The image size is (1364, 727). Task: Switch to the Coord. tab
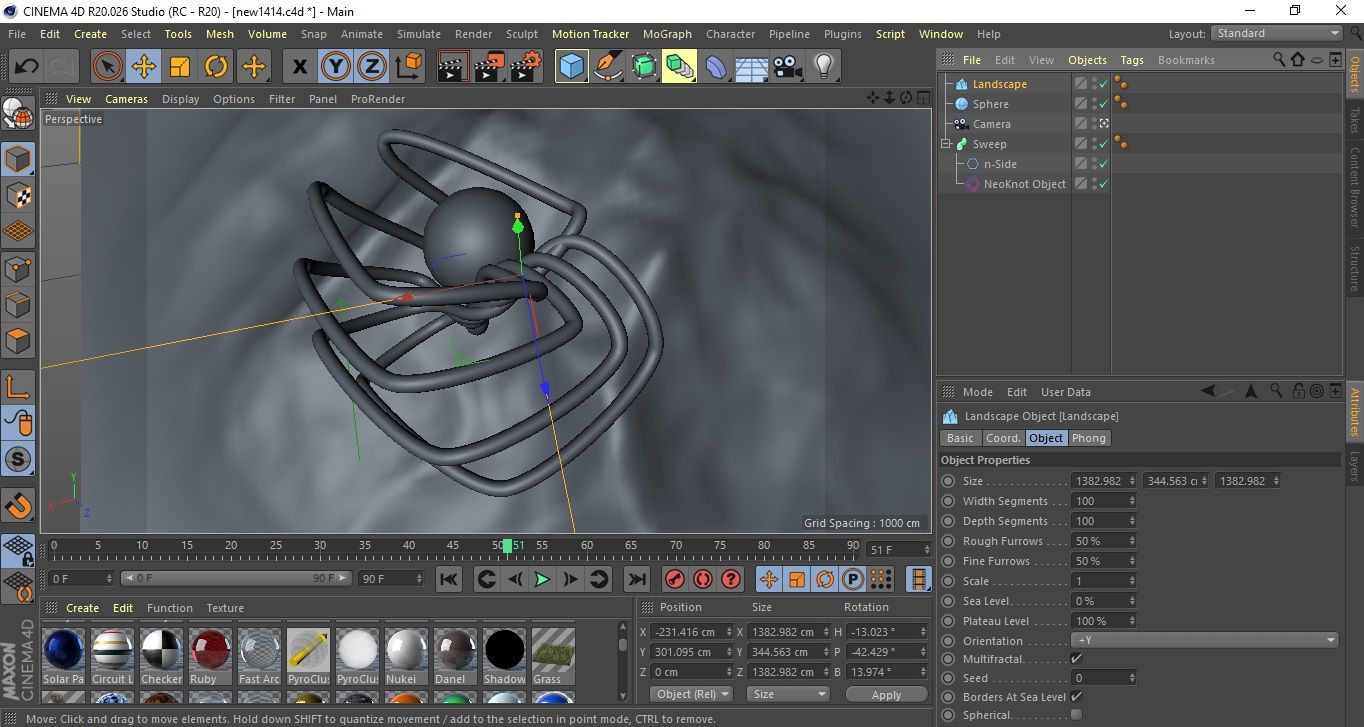tap(1003, 438)
